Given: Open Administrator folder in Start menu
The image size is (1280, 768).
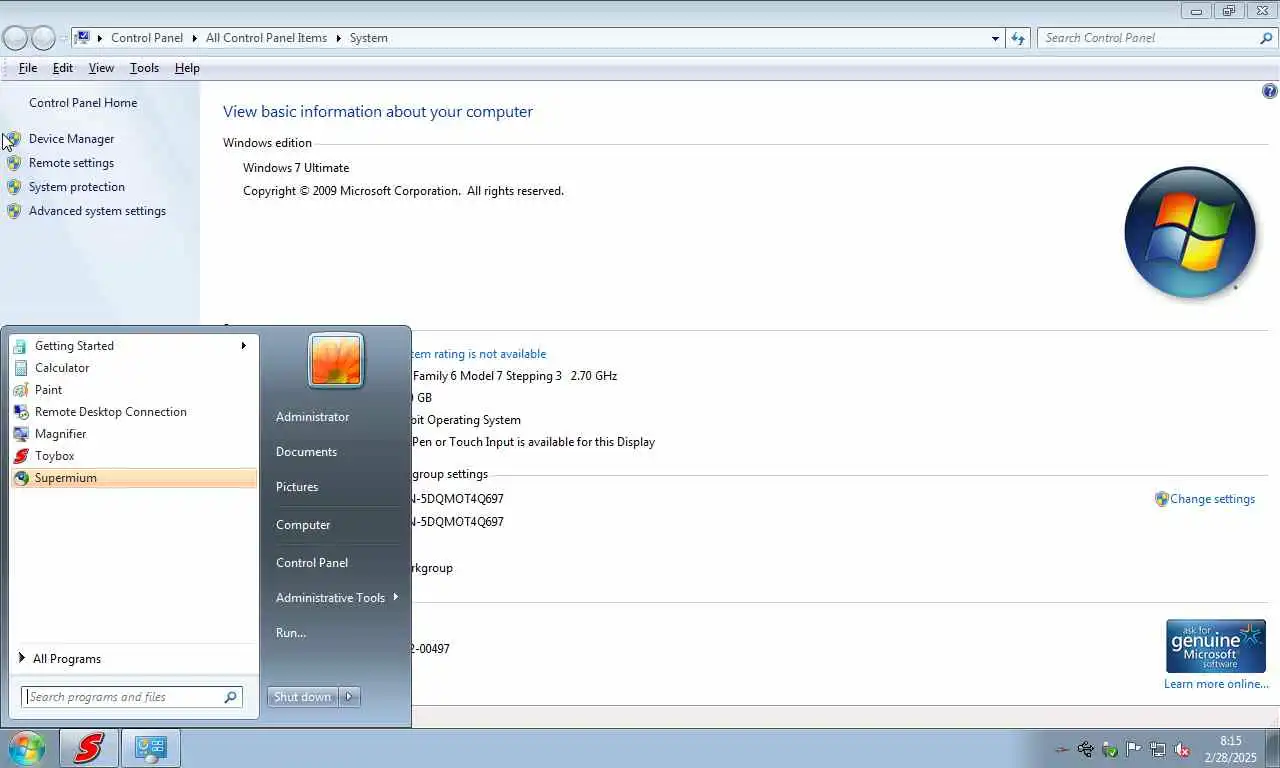Looking at the screenshot, I should coord(312,417).
